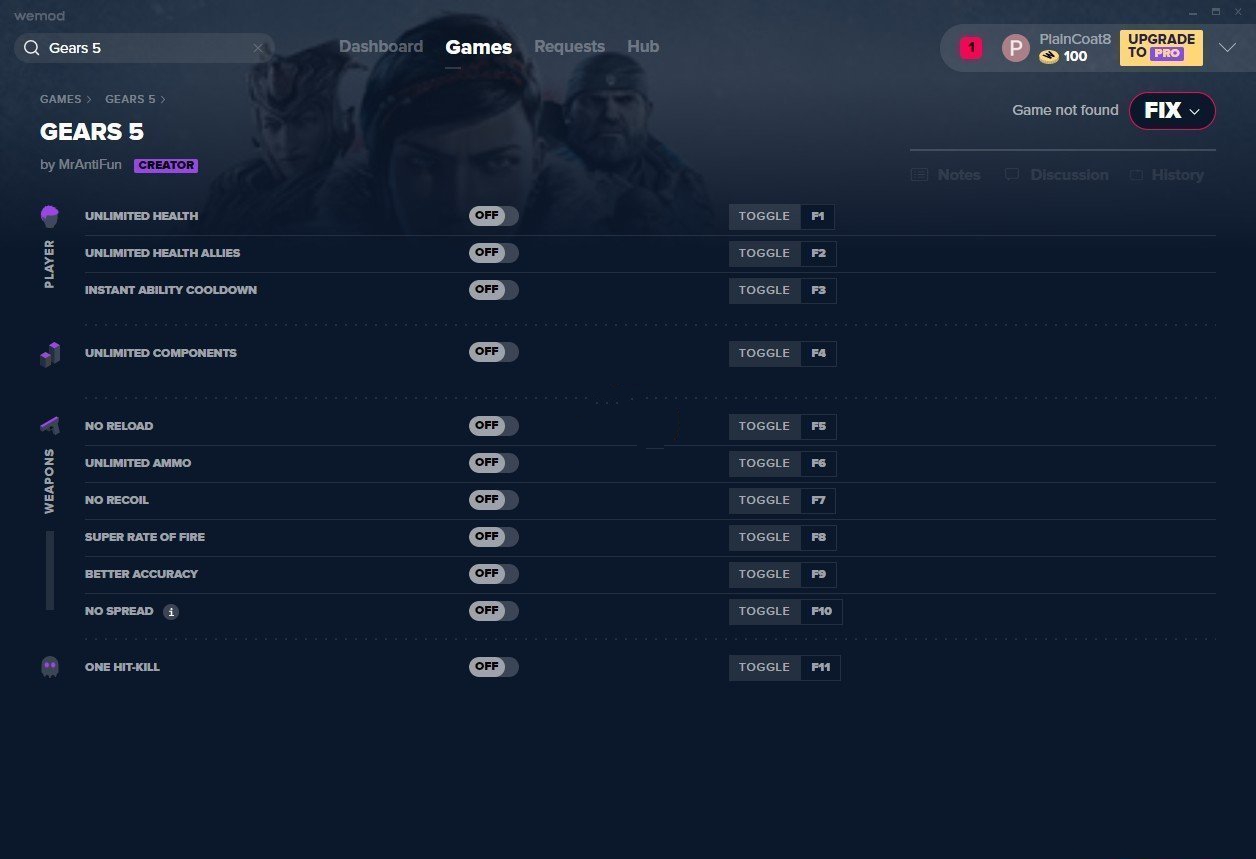
Task: Enable Unlimited Health toggle
Action: point(493,216)
